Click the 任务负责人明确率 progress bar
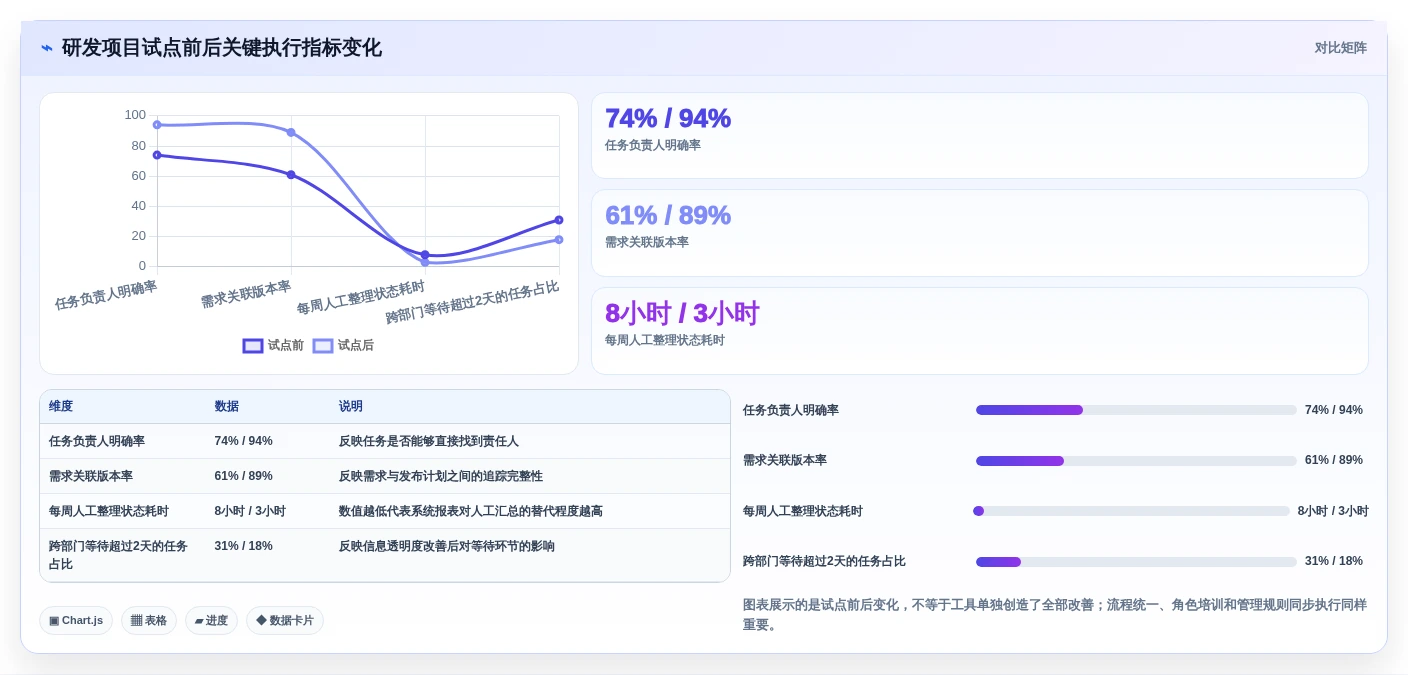Image resolution: width=1408 pixels, height=675 pixels. click(x=1136, y=410)
